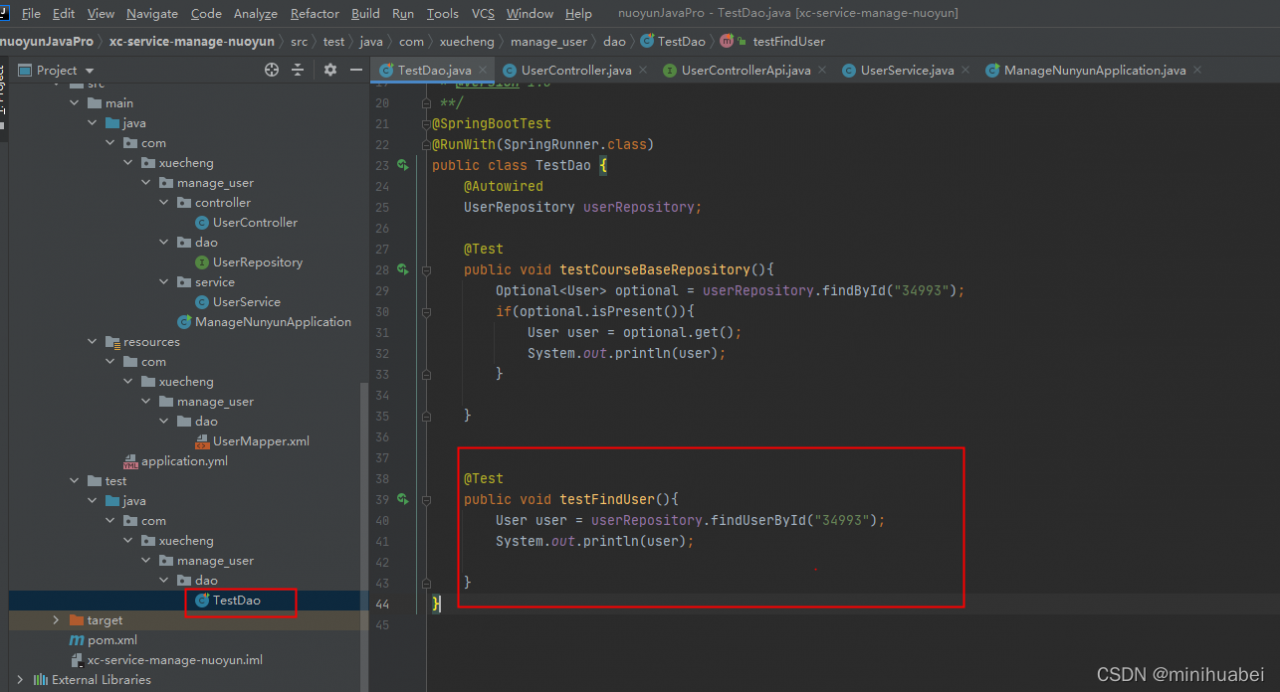The height and width of the screenshot is (692, 1280).
Task: Open the Build menu
Action: 365,13
